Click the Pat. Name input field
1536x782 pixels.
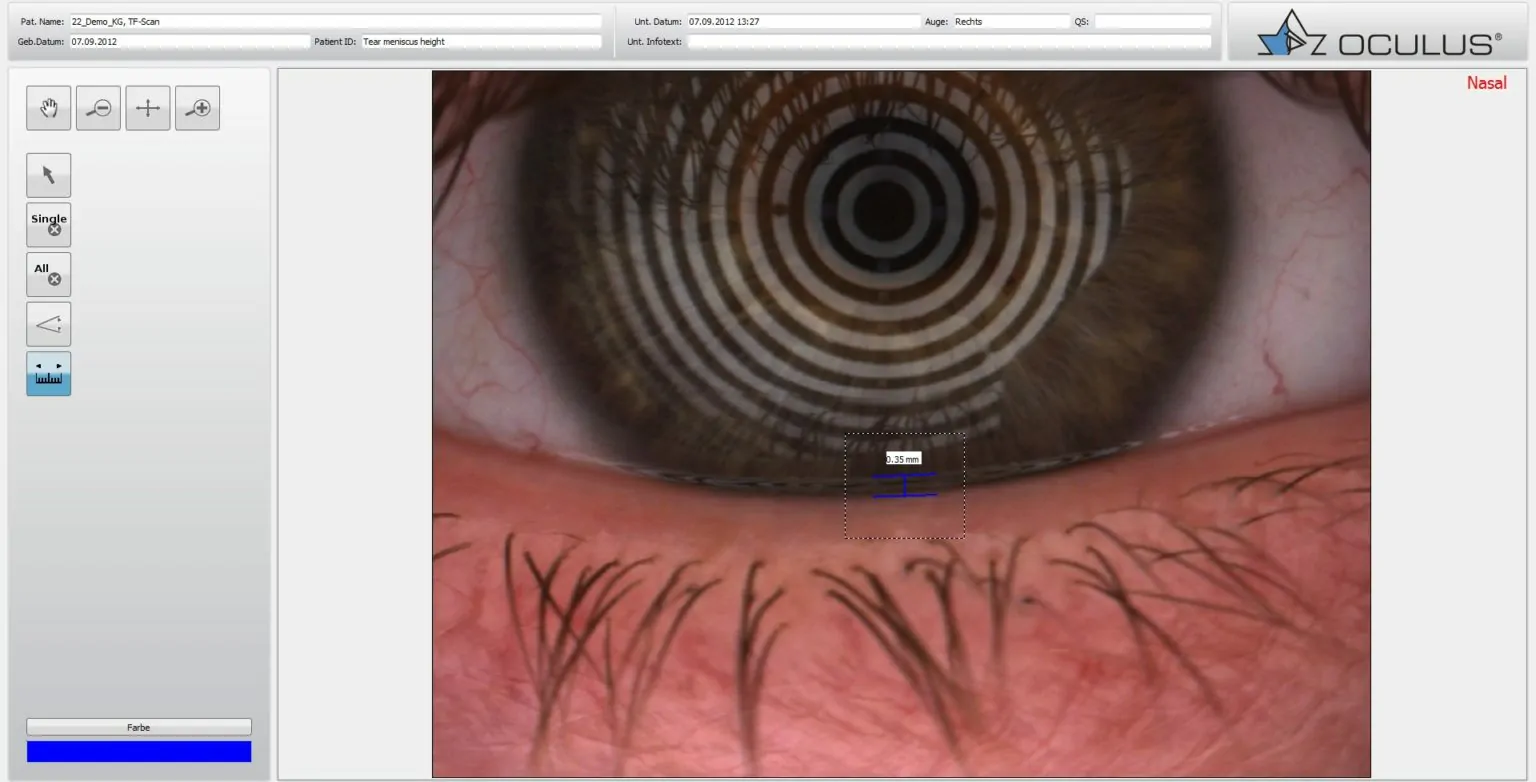pos(335,21)
